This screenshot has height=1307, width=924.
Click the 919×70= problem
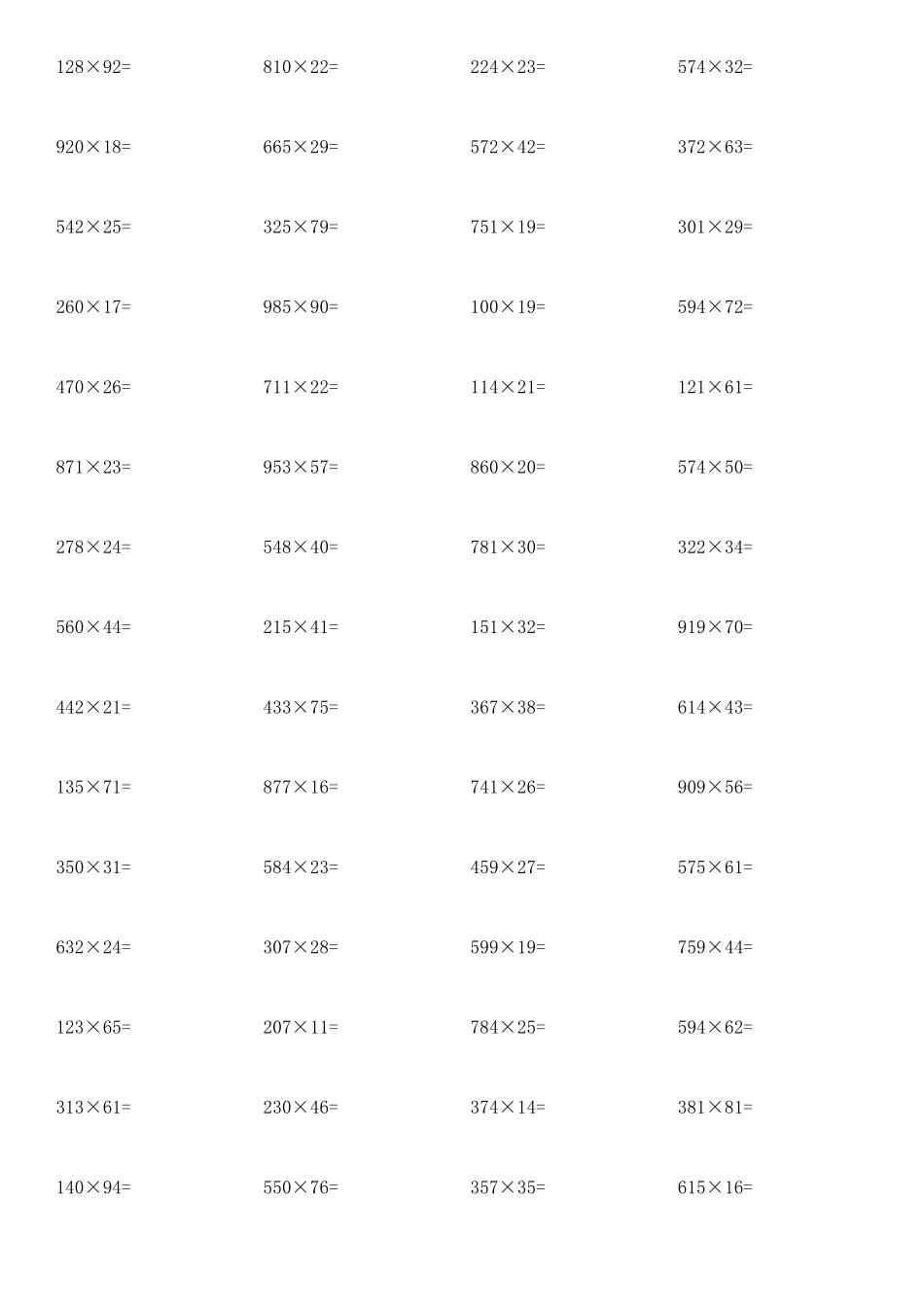pyautogui.click(x=715, y=627)
